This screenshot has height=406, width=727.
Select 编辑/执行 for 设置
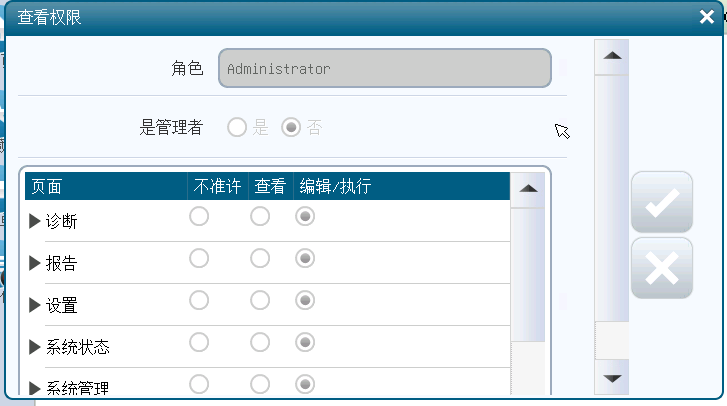point(306,301)
